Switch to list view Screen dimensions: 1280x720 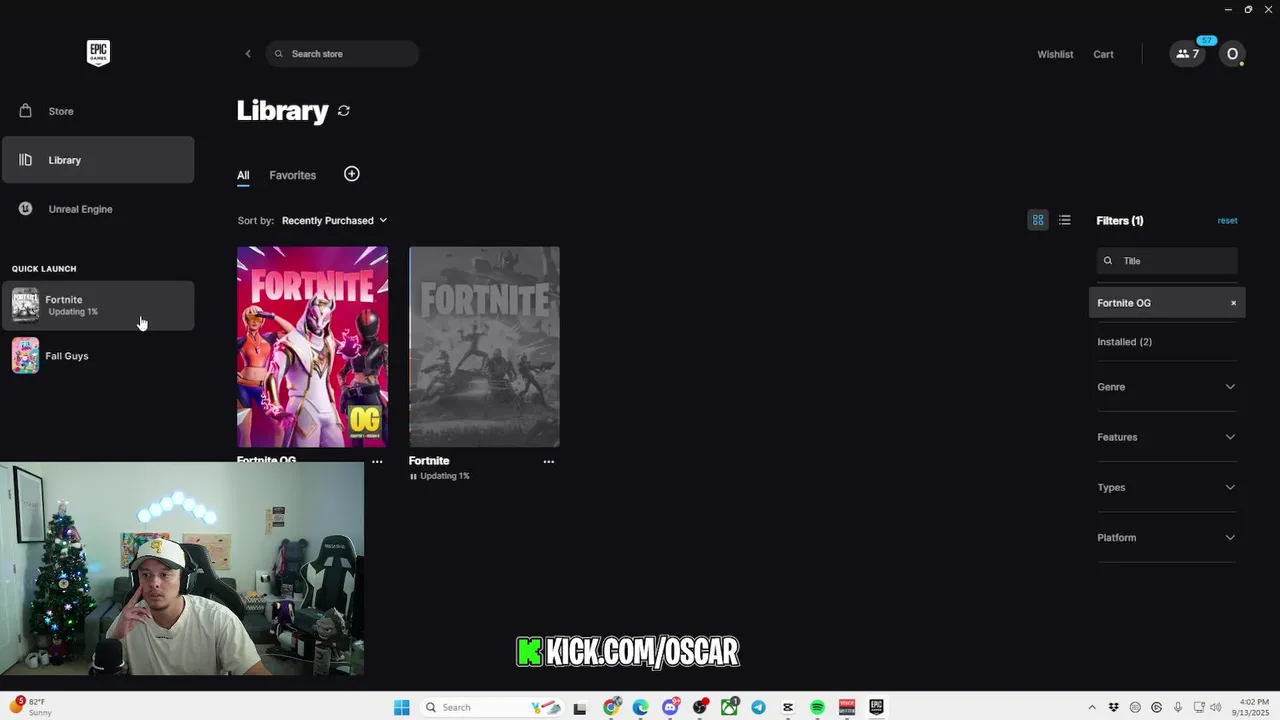point(1065,220)
